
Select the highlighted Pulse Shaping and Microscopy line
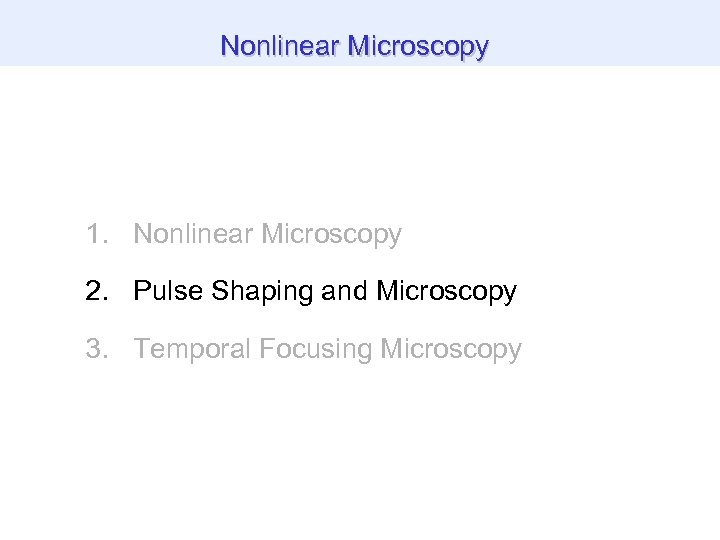pyautogui.click(x=324, y=292)
